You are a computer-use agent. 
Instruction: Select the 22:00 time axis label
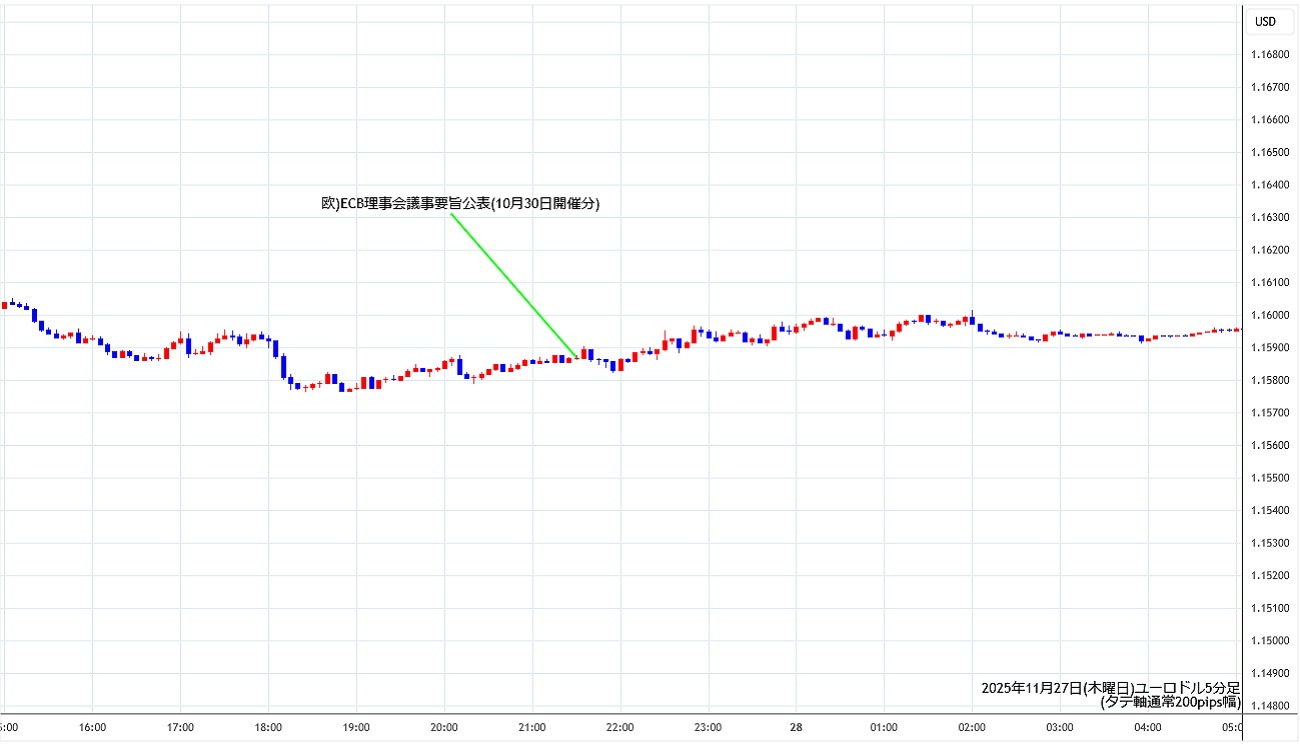[x=620, y=727]
